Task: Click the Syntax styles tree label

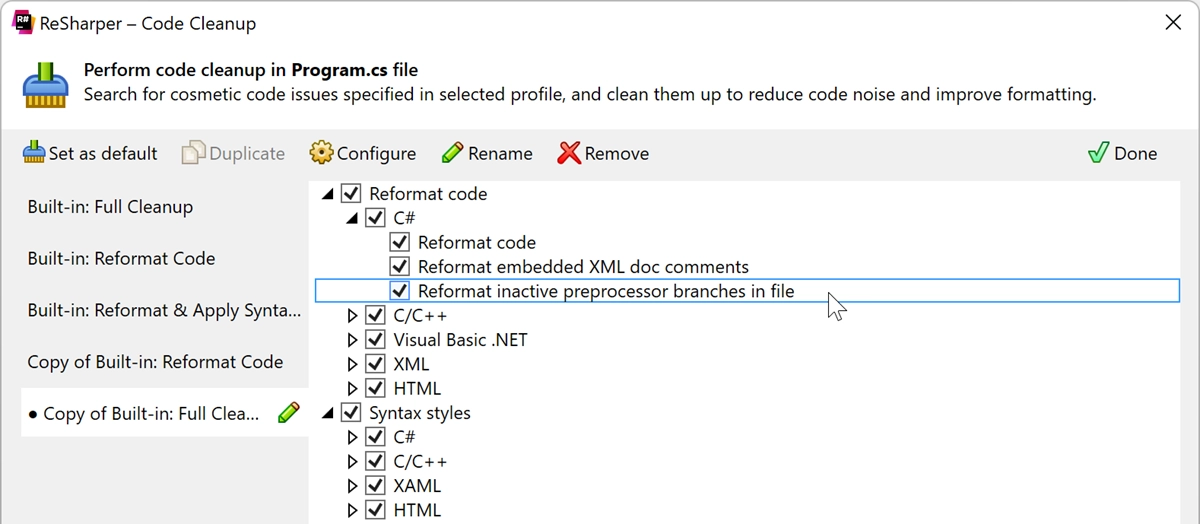Action: 420,413
